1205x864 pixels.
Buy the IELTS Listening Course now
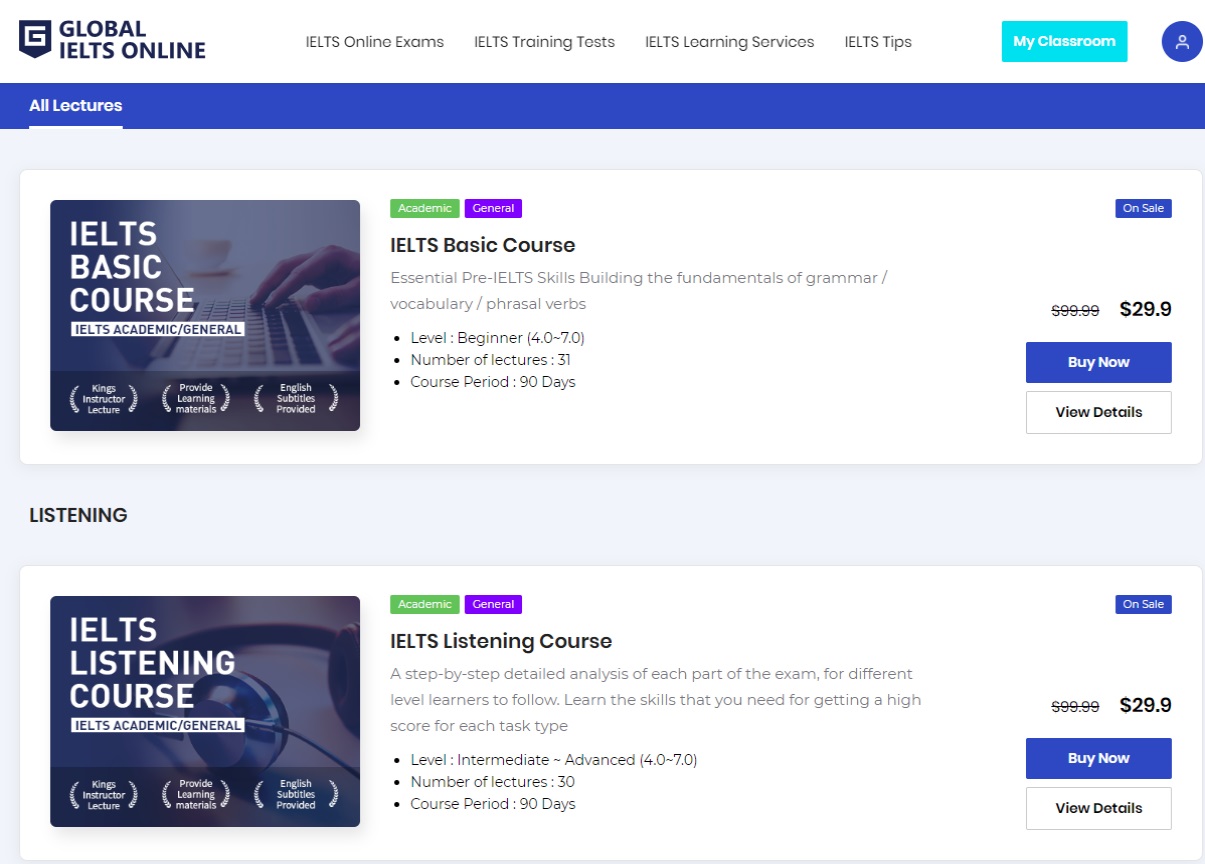tap(1098, 758)
